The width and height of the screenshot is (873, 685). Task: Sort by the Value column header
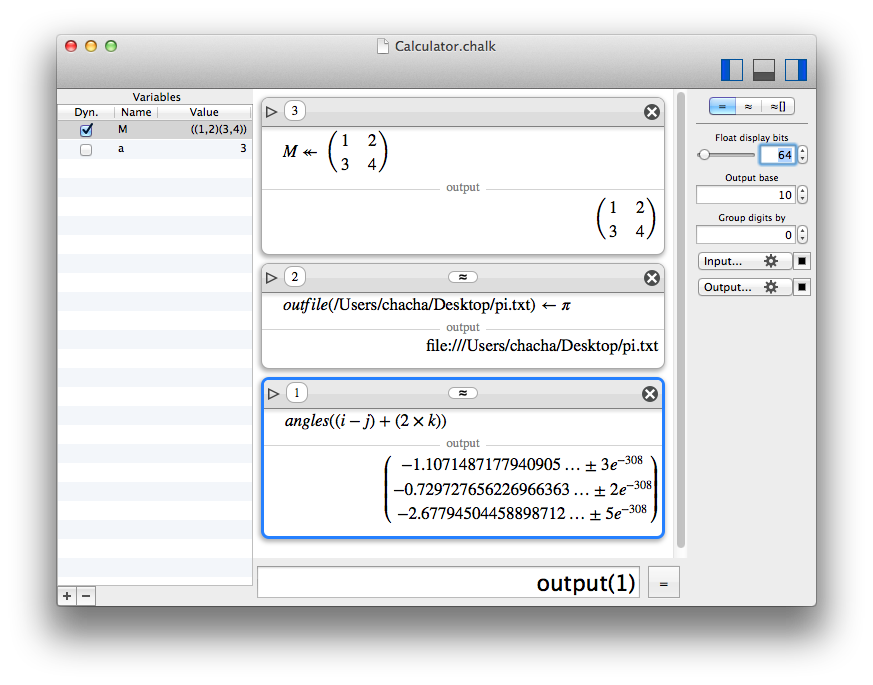point(204,112)
